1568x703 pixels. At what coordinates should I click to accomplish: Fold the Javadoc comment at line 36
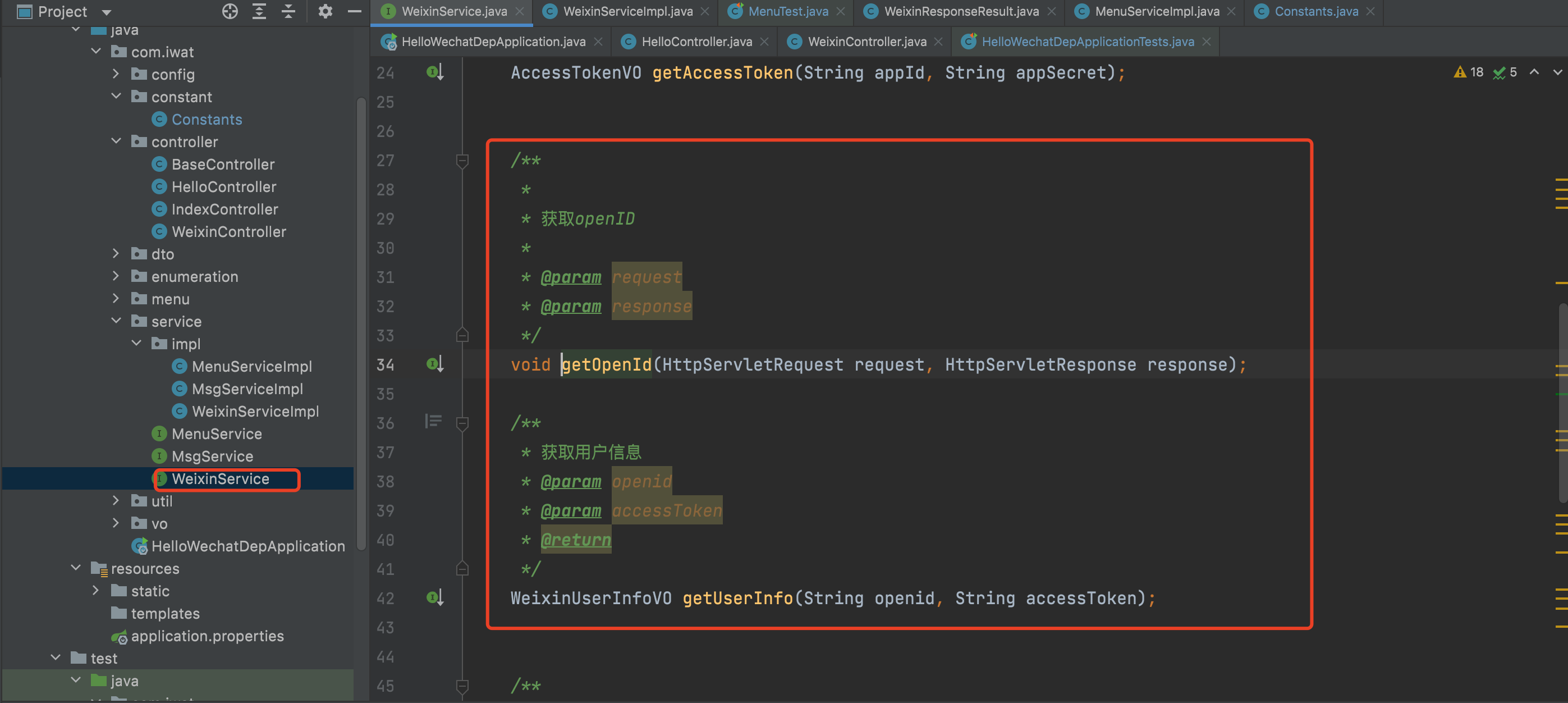[x=462, y=423]
